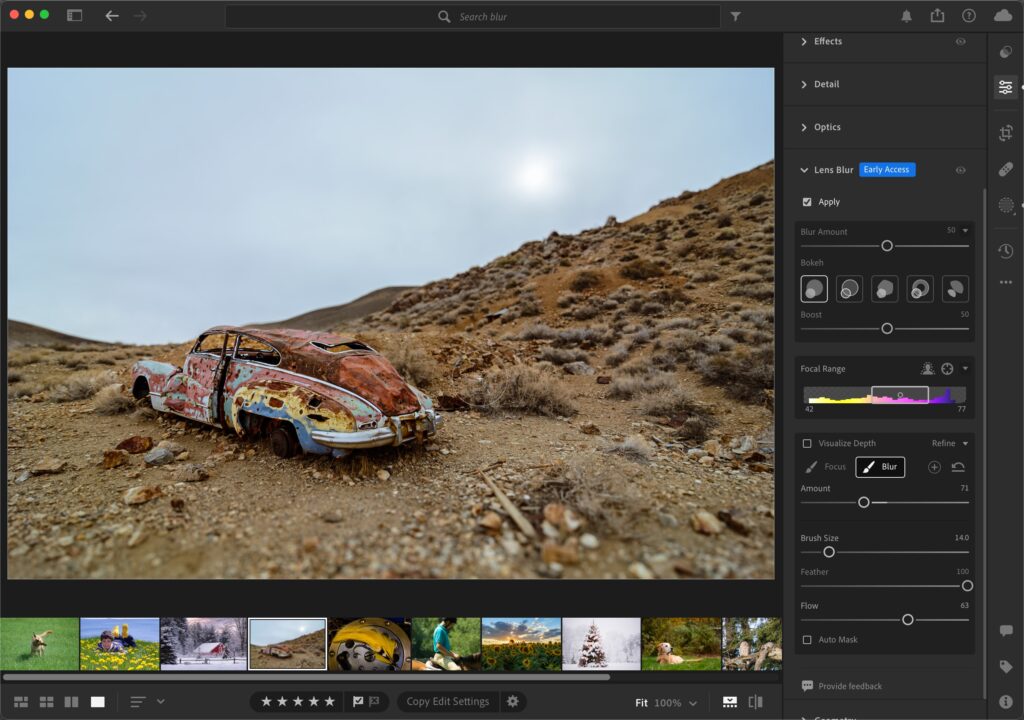Viewport: 1024px width, 720px height.
Task: Uncheck the Lens Blur Apply checkbox
Action: click(x=807, y=202)
